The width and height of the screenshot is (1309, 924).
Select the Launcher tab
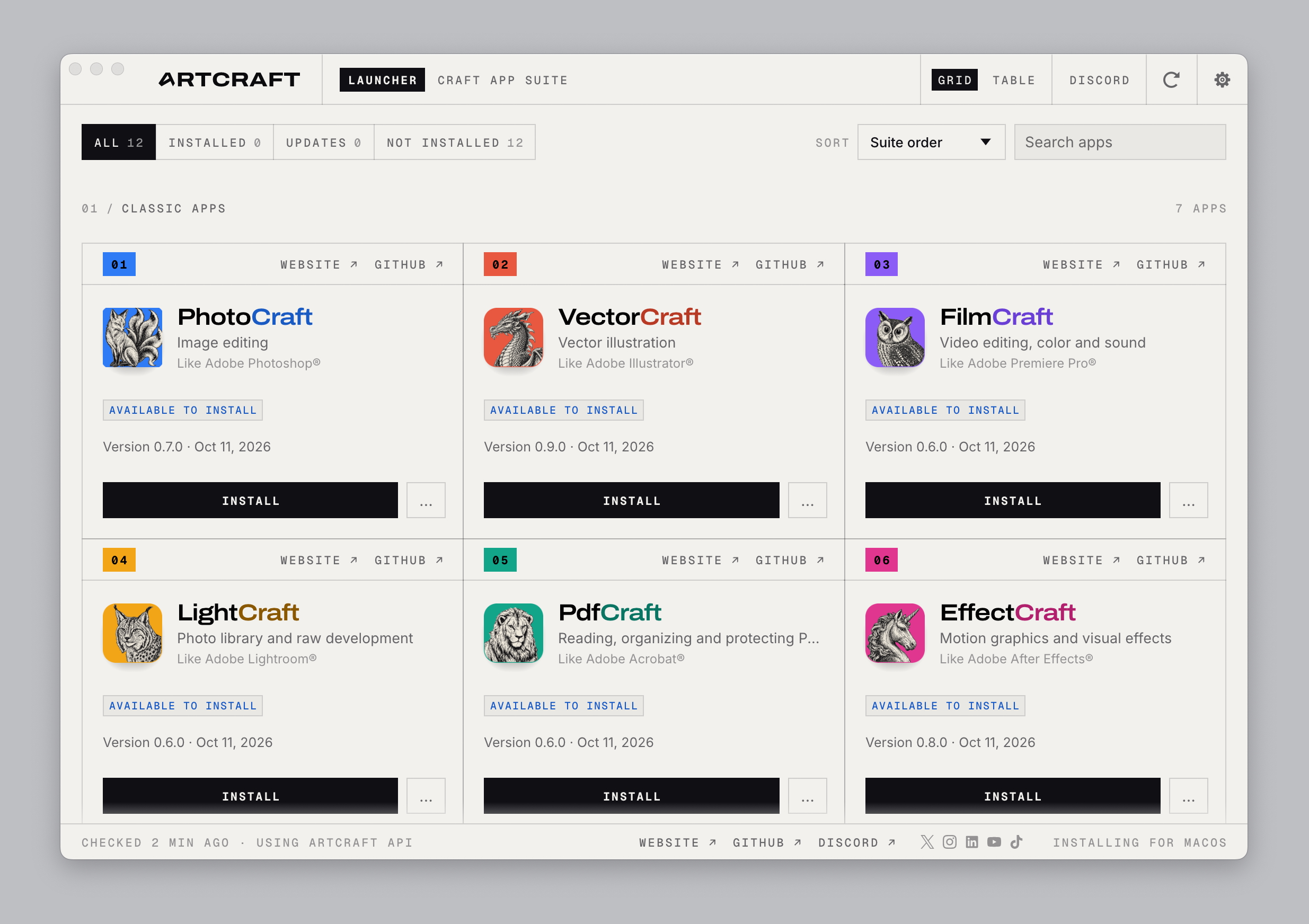click(382, 80)
